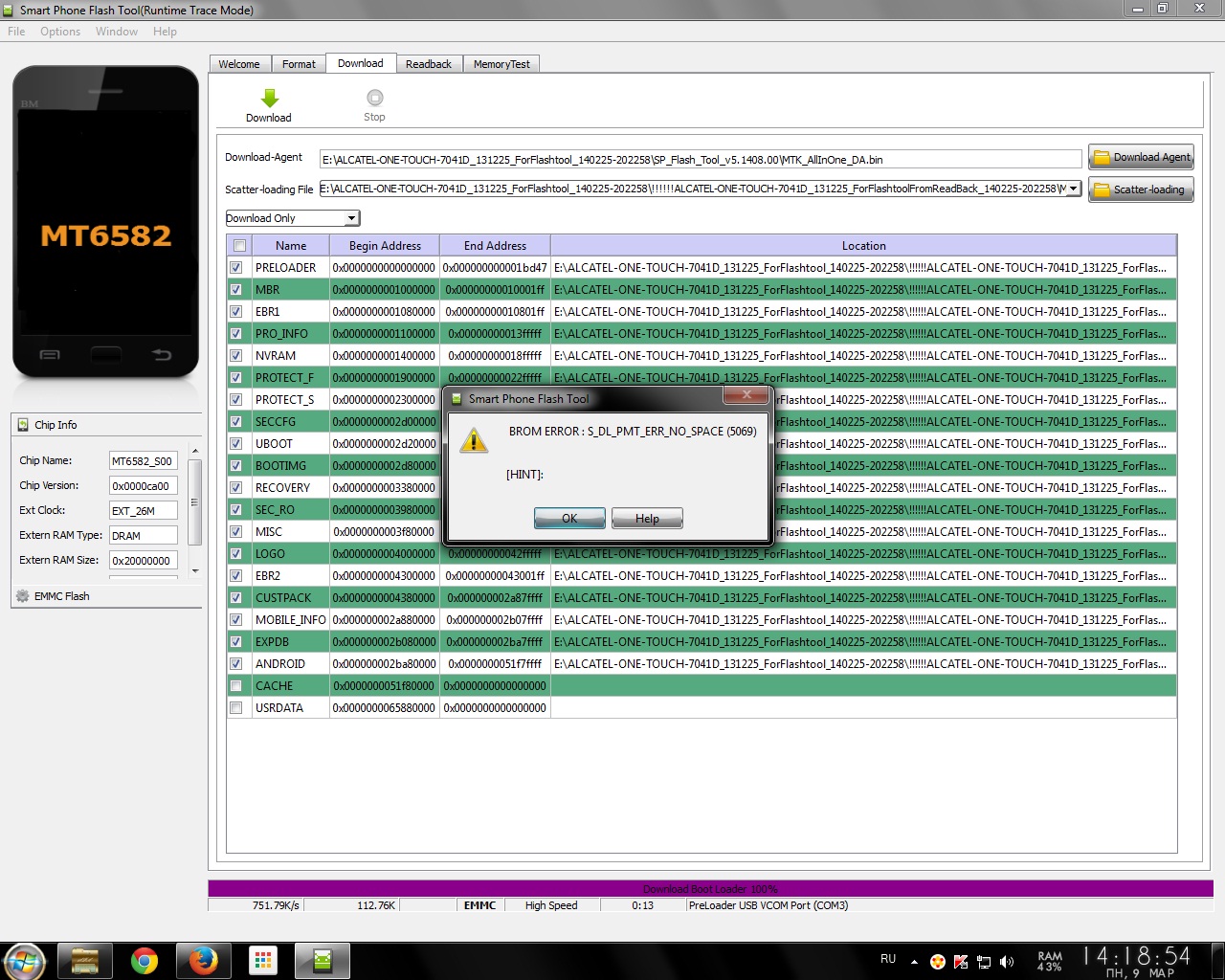Viewport: 1225px width, 980px height.
Task: Open the Options menu
Action: pos(60,32)
